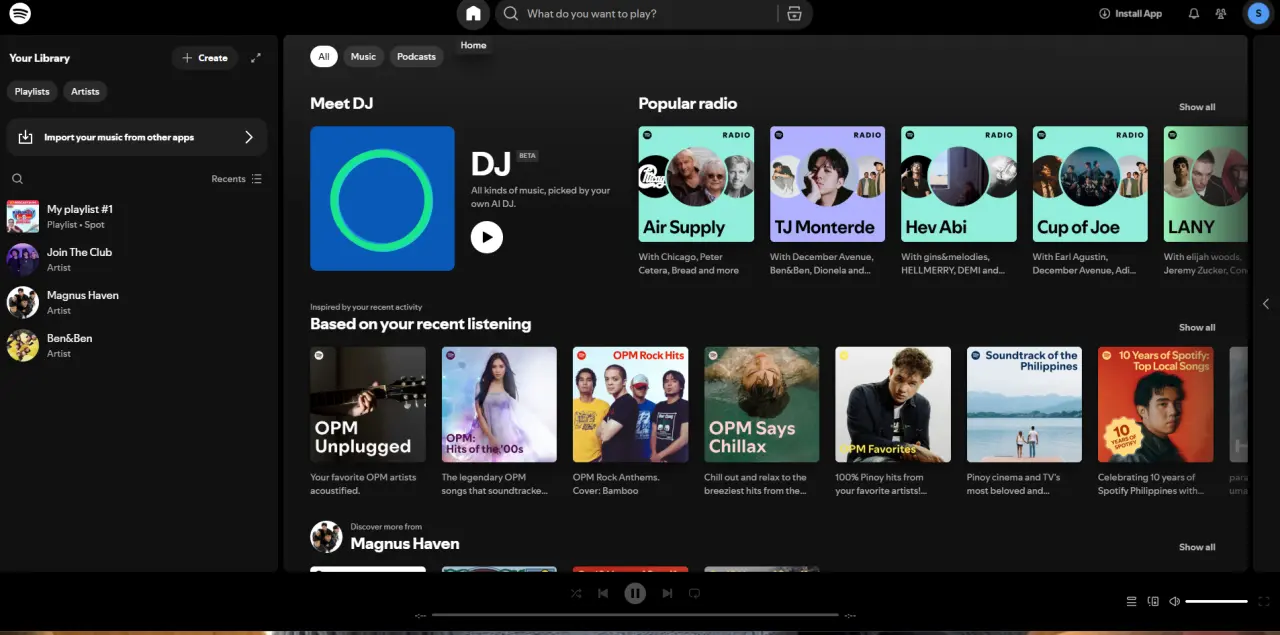Open the Recents sort dropdown
Image resolution: width=1280 pixels, height=635 pixels.
(x=236, y=179)
